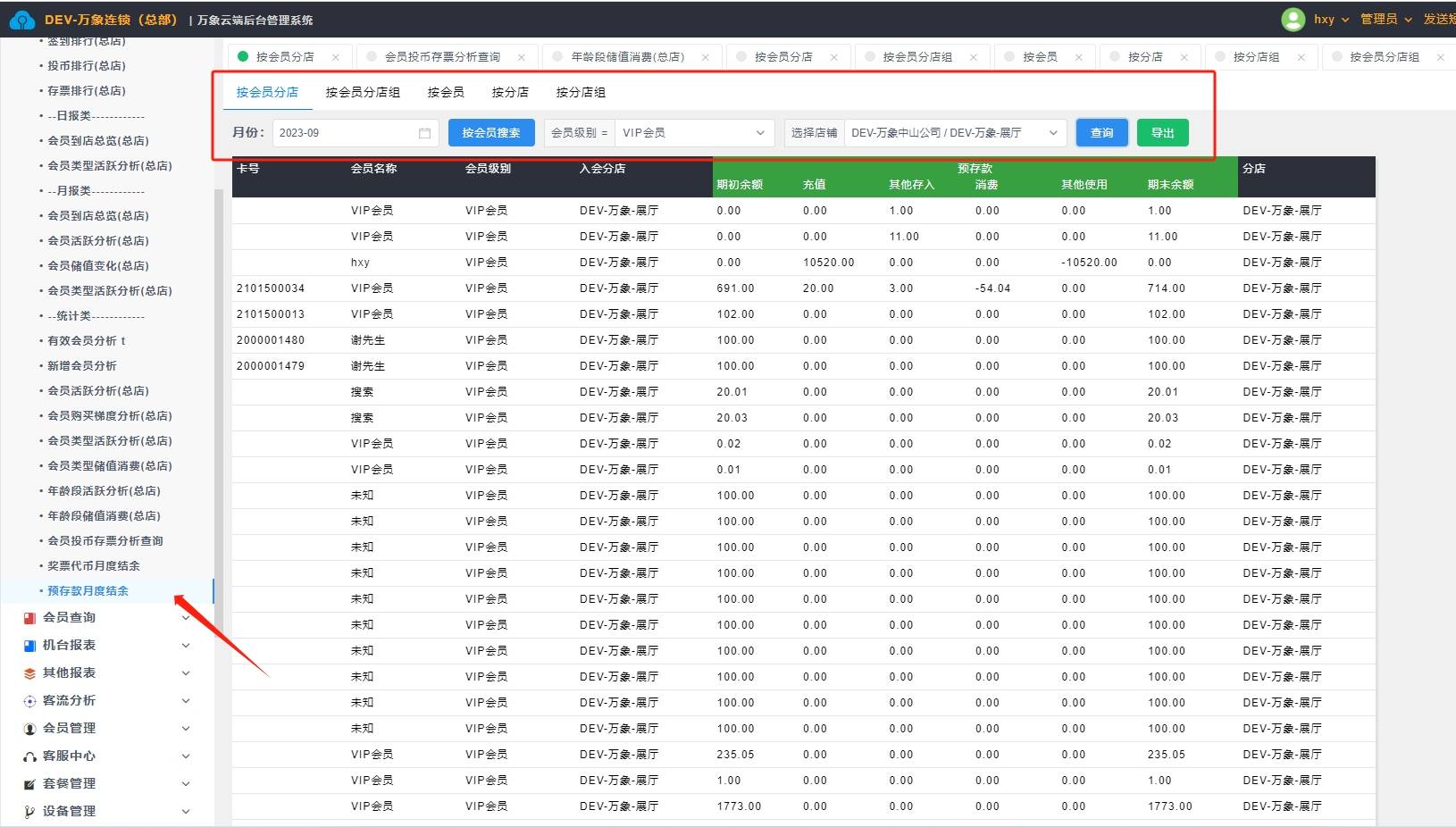
Task: Close the 按会员 page tab
Action: point(1079,57)
